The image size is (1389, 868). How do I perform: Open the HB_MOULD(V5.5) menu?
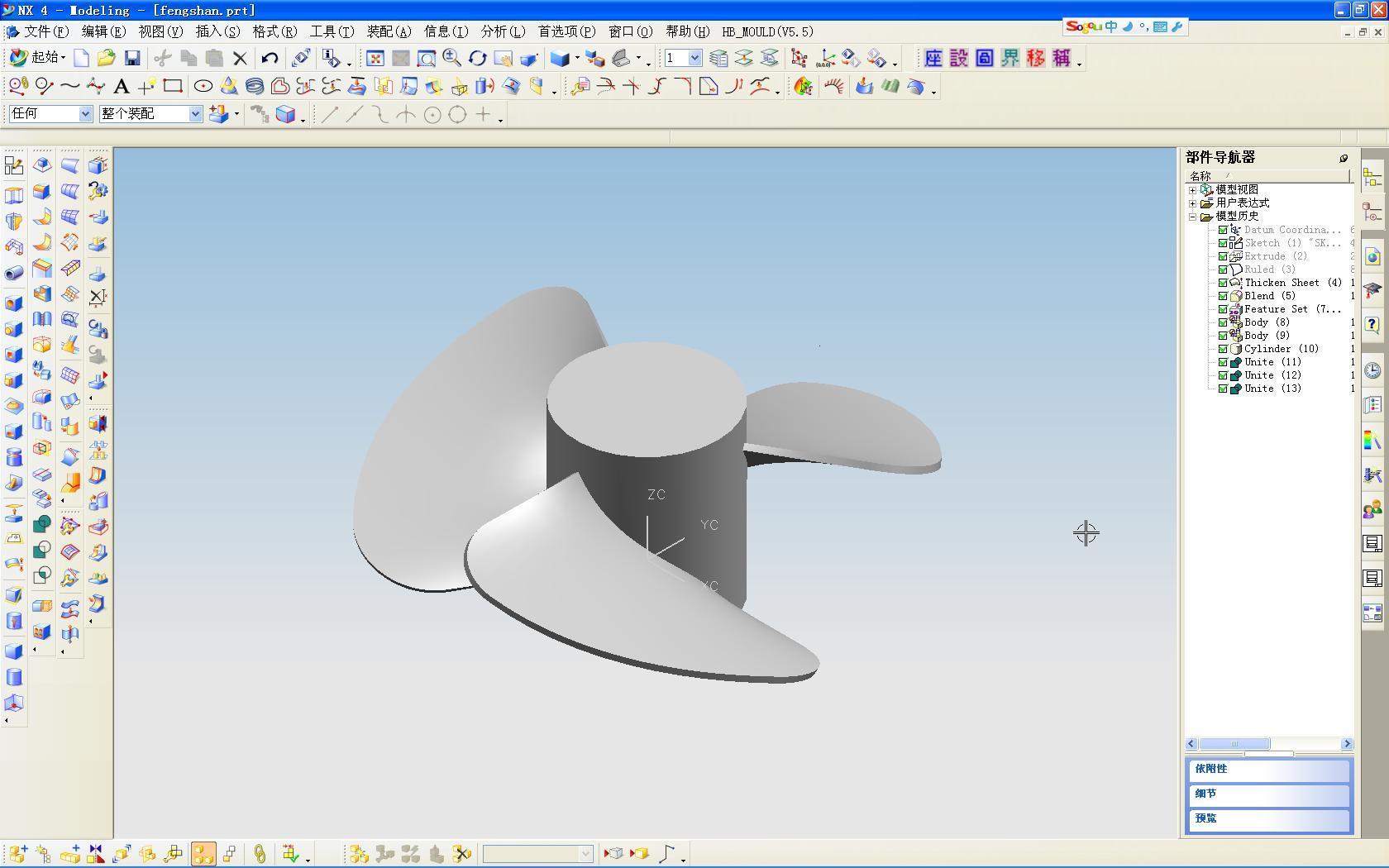pos(767,31)
